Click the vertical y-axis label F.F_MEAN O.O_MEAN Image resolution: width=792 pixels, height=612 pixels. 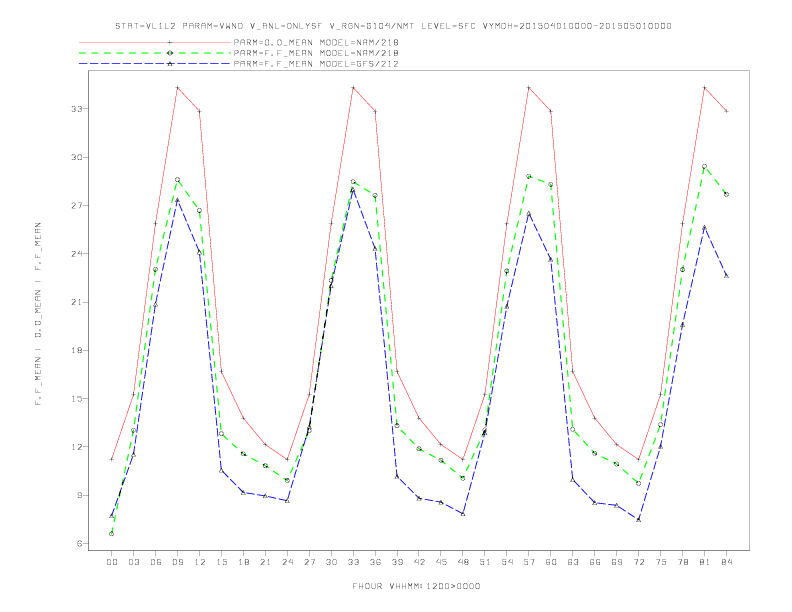pyautogui.click(x=38, y=314)
